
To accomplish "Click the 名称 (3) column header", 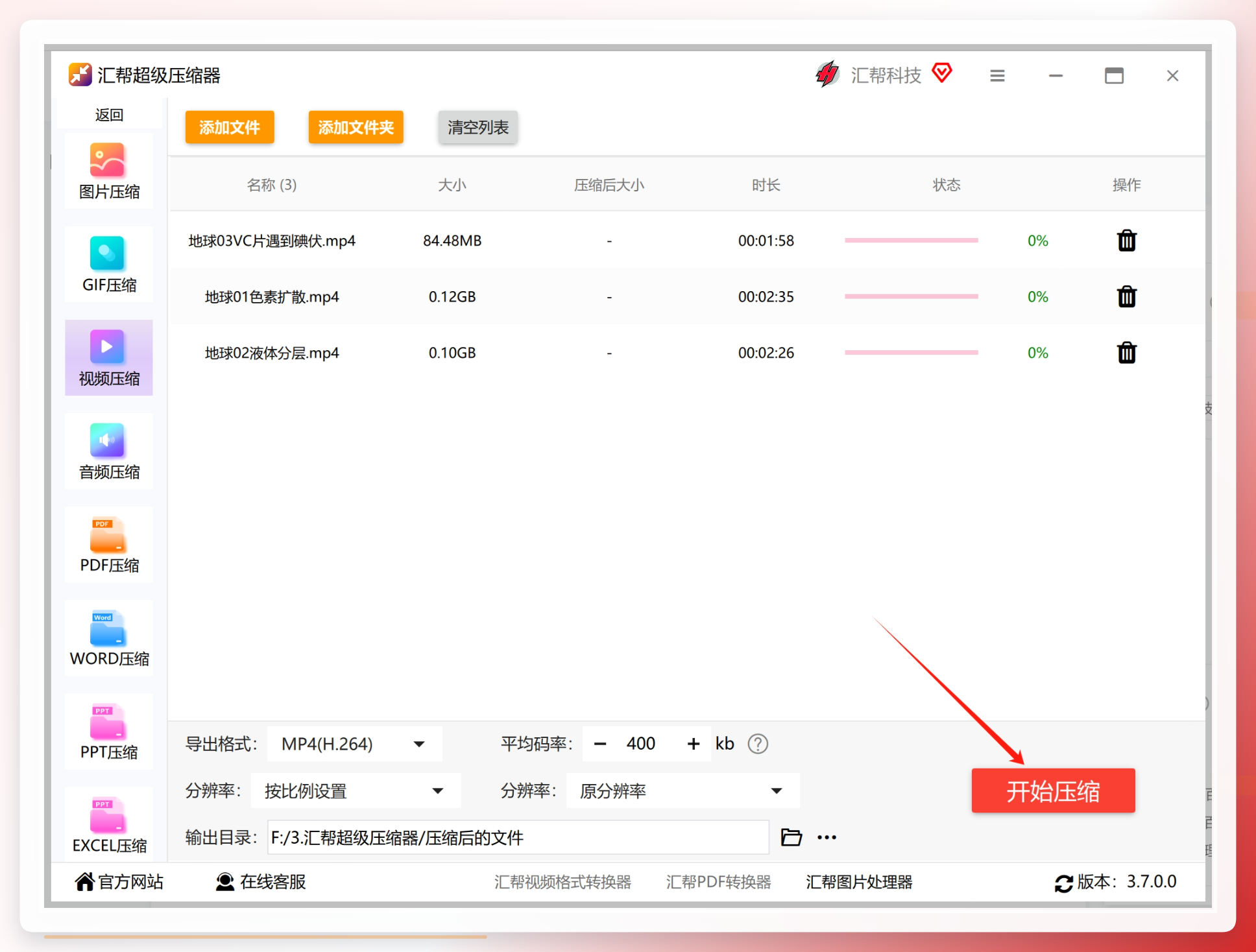I will (x=272, y=185).
